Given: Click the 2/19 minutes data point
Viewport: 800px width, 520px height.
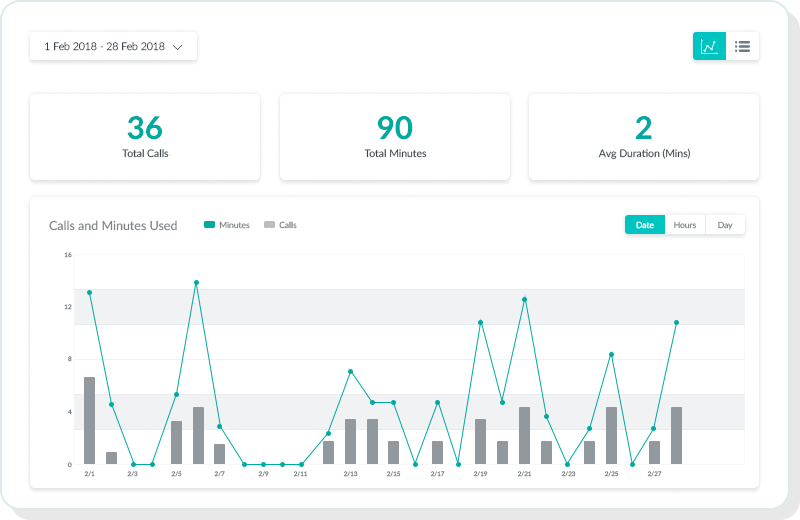Looking at the screenshot, I should (x=481, y=323).
